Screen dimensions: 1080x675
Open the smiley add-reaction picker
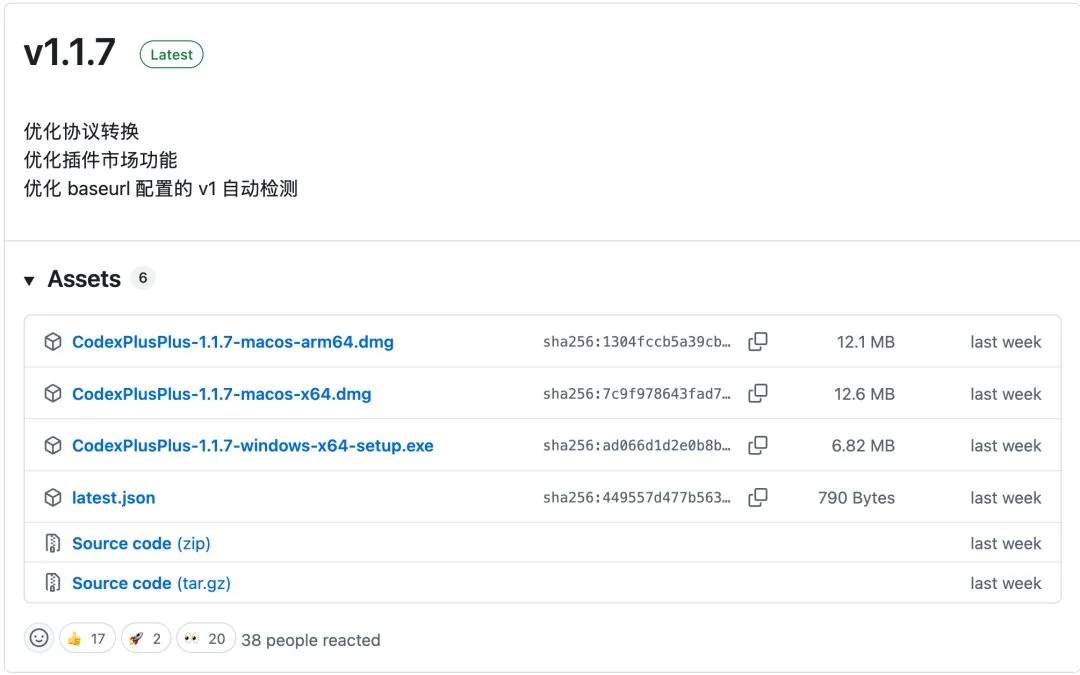39,638
